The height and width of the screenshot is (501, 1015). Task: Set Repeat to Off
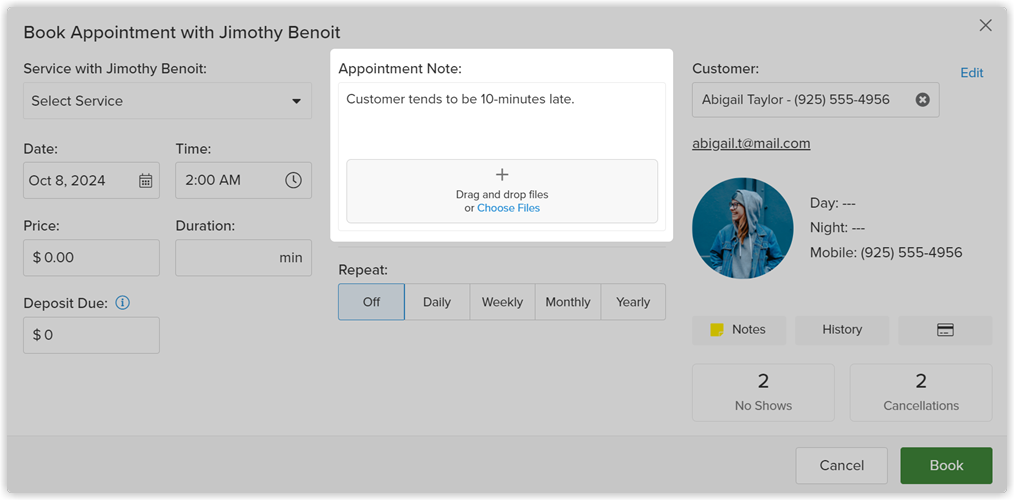pyautogui.click(x=372, y=302)
